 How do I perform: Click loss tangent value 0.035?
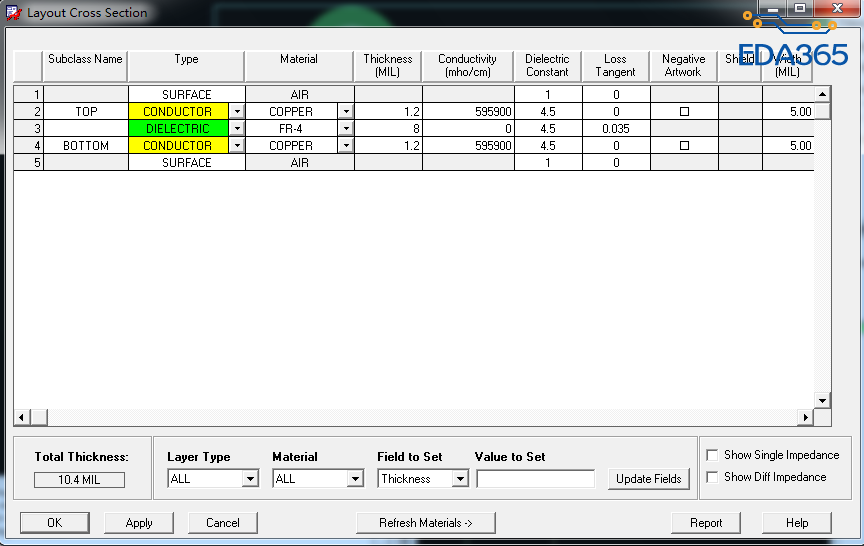[616, 129]
